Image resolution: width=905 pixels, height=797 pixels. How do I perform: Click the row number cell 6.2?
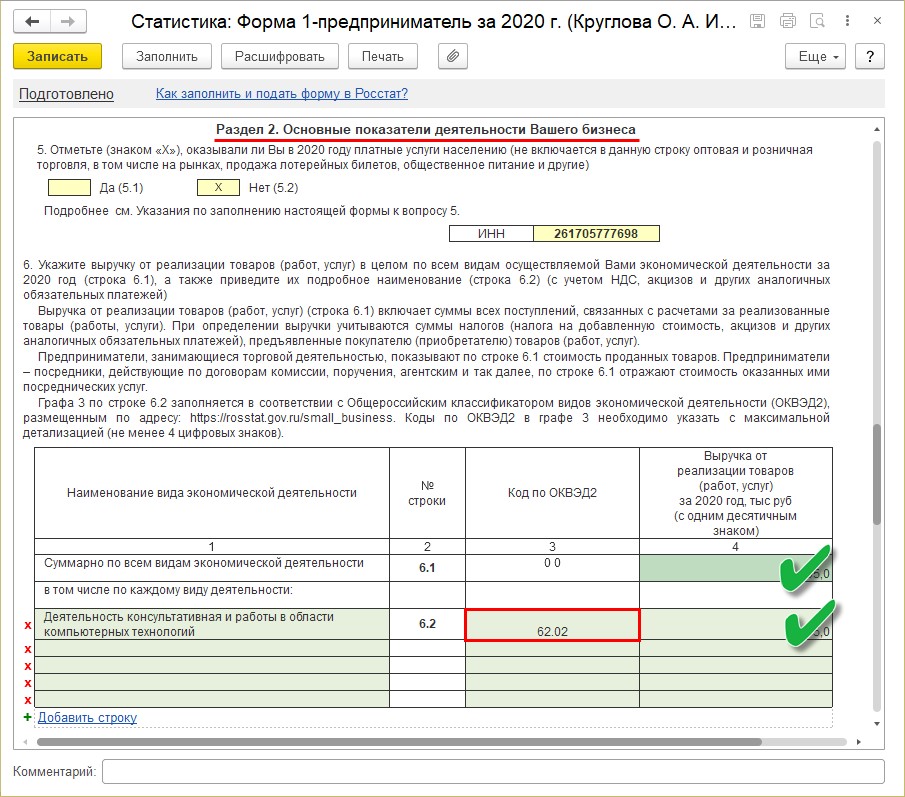pyautogui.click(x=427, y=624)
